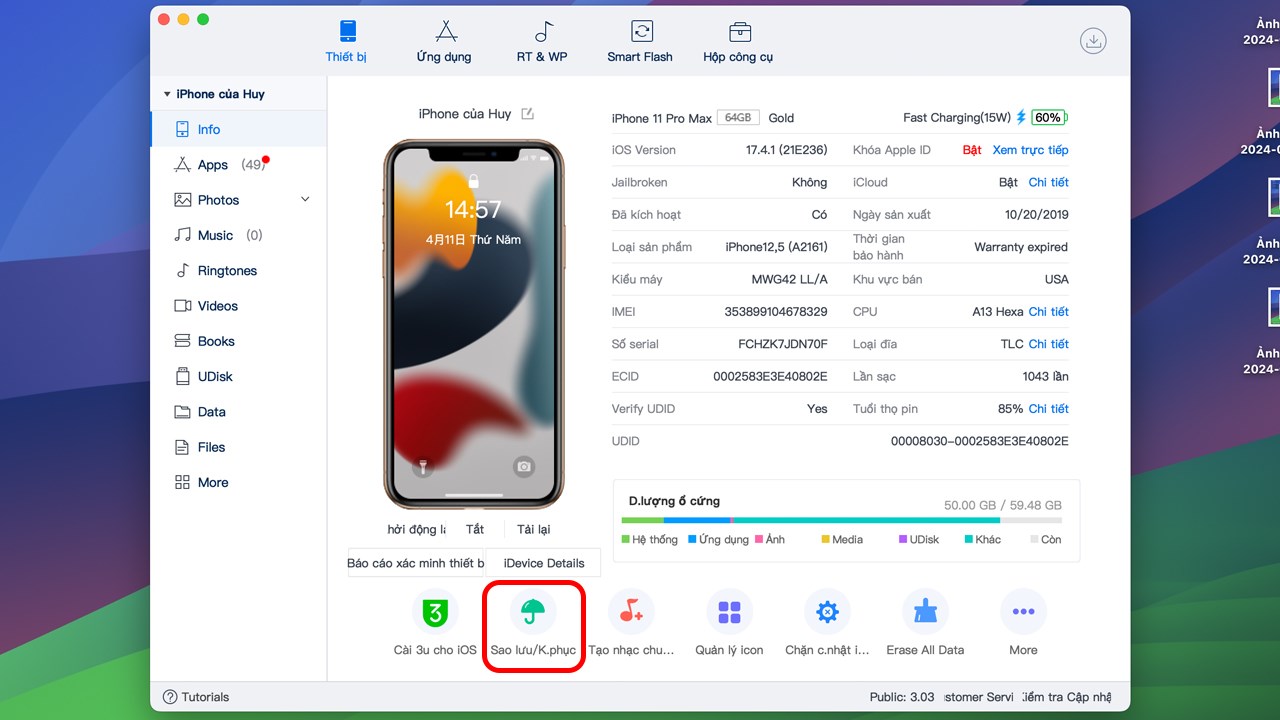Click Chi tiết link for Tuổi thọ pin
This screenshot has width=1280, height=720.
click(x=1048, y=409)
